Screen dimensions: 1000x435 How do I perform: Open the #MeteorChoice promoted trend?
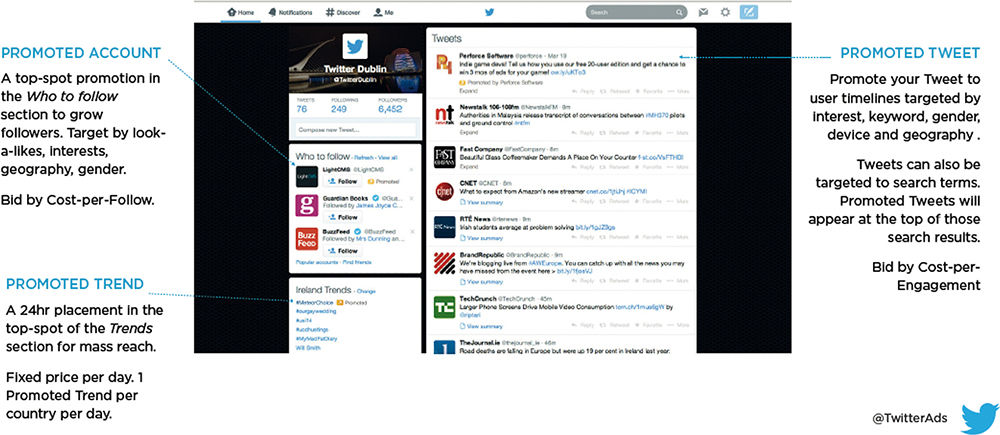pos(315,302)
